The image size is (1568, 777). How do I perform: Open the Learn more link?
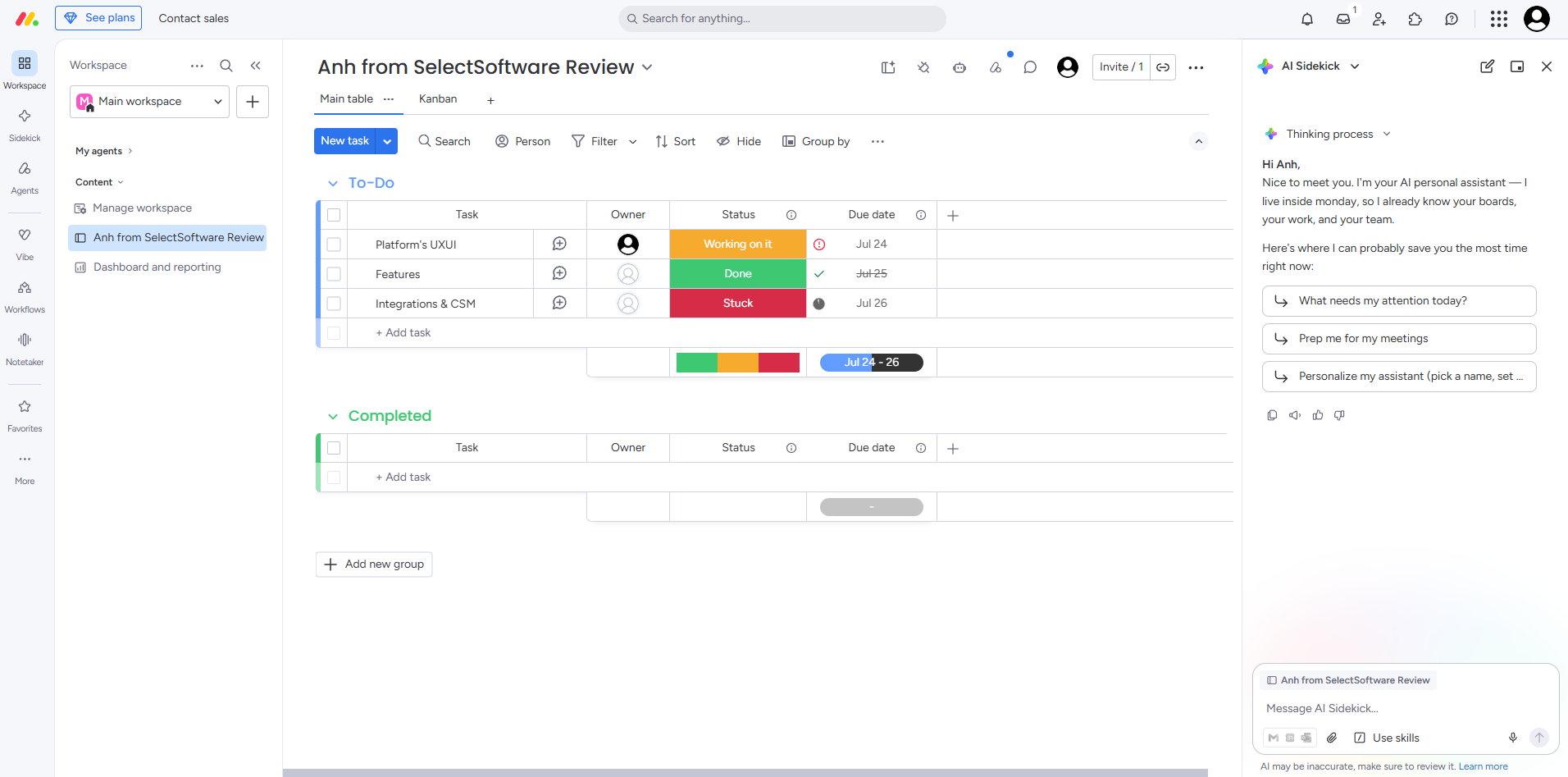[x=1483, y=767]
